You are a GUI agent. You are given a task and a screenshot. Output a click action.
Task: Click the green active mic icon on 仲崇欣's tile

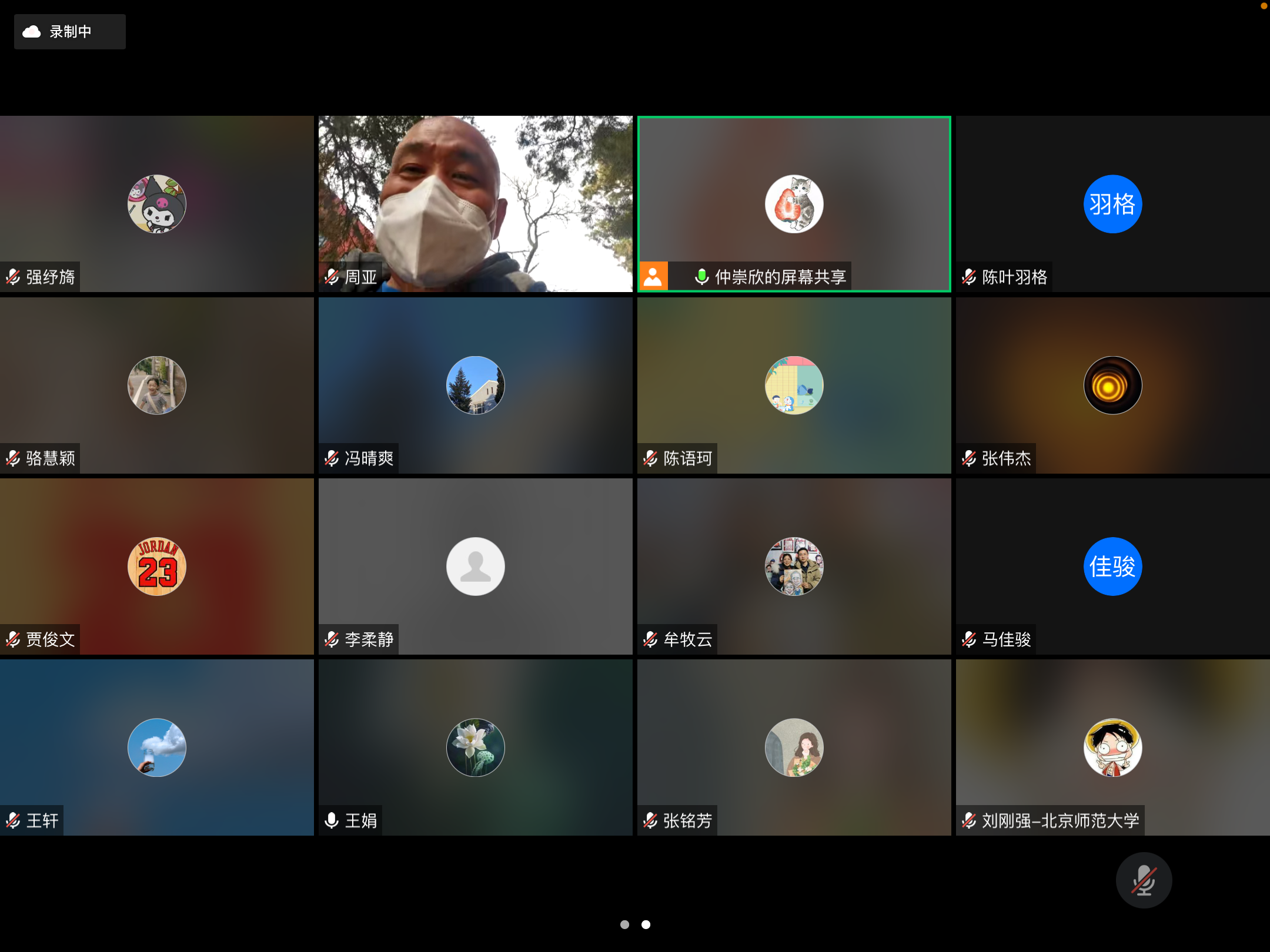coord(703,276)
